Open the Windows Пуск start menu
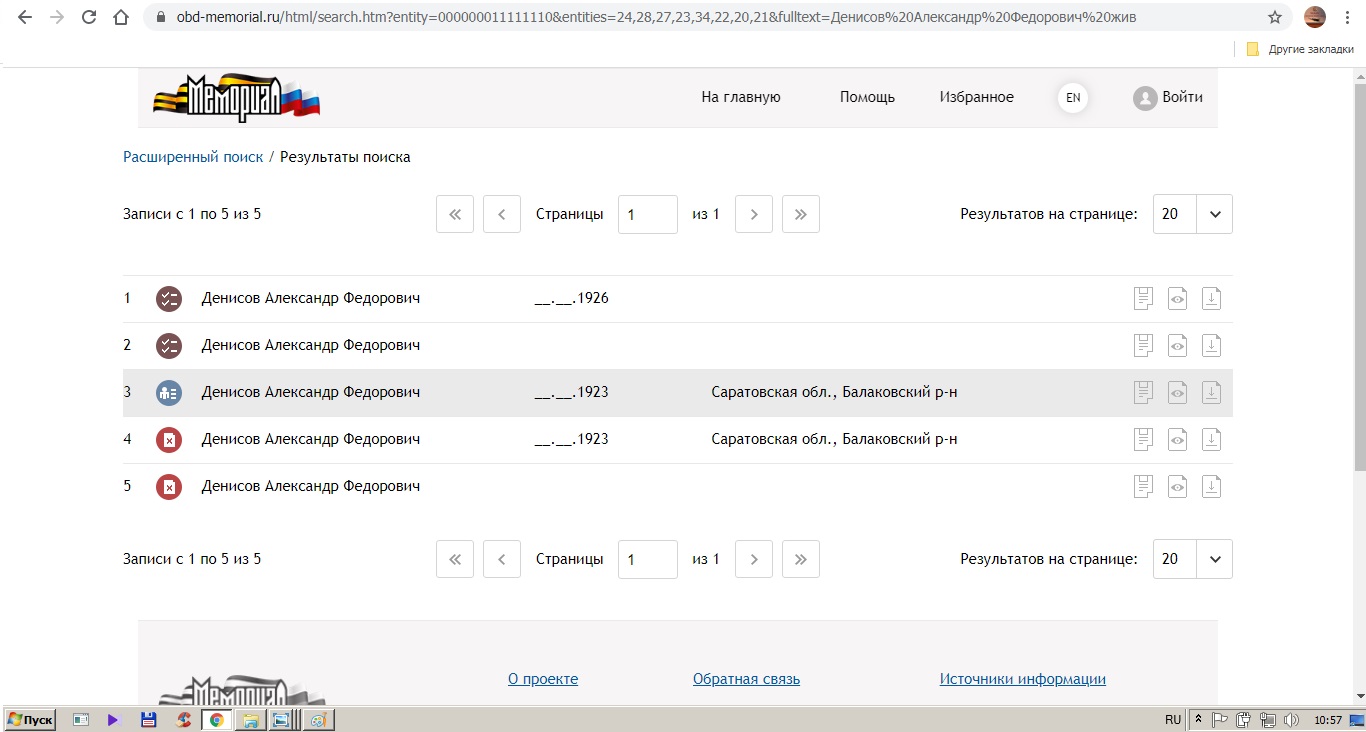 [x=31, y=719]
